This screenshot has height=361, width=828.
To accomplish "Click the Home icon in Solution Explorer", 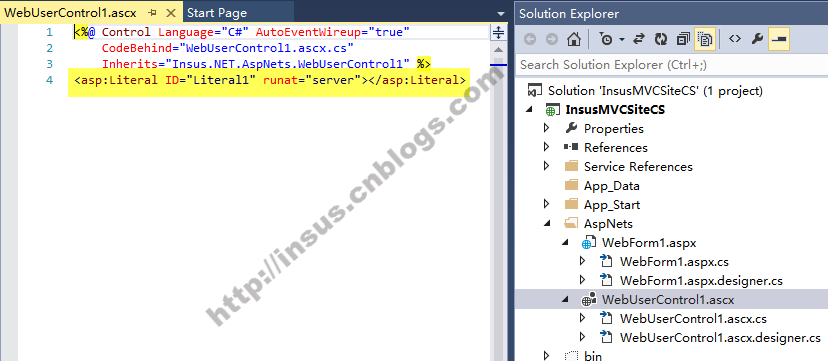I will (574, 40).
